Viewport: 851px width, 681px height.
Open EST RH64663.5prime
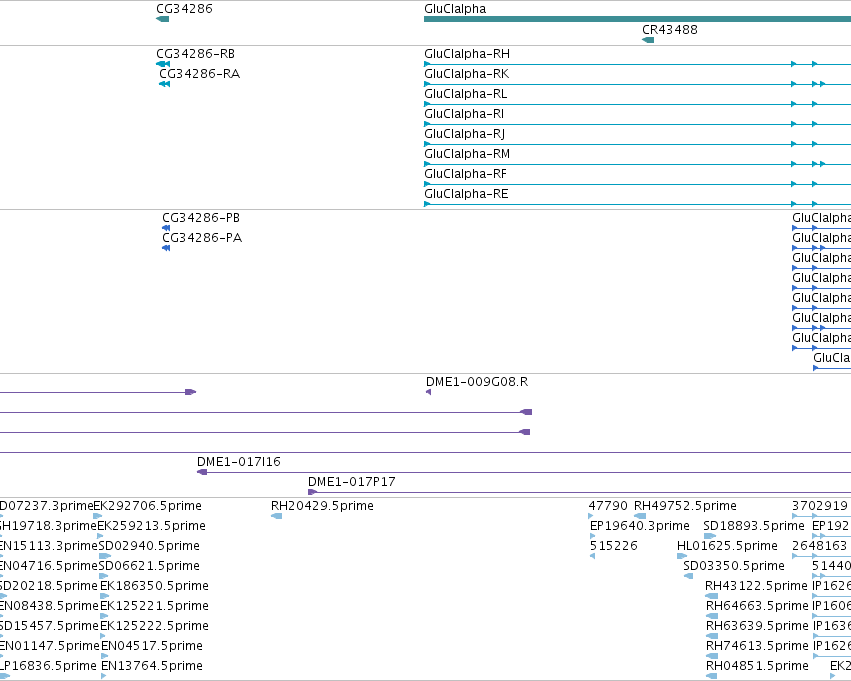757,606
